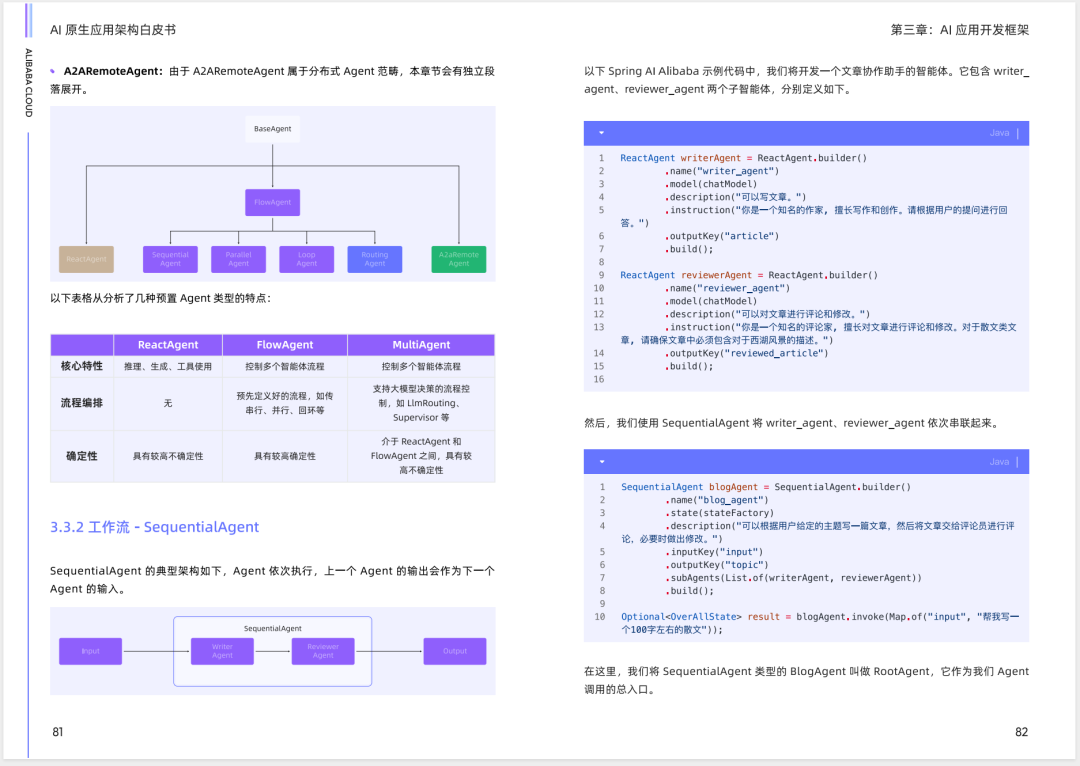Select the purple FlowAgent node in the diagram
Screen dimensions: 1080x766
point(273,203)
